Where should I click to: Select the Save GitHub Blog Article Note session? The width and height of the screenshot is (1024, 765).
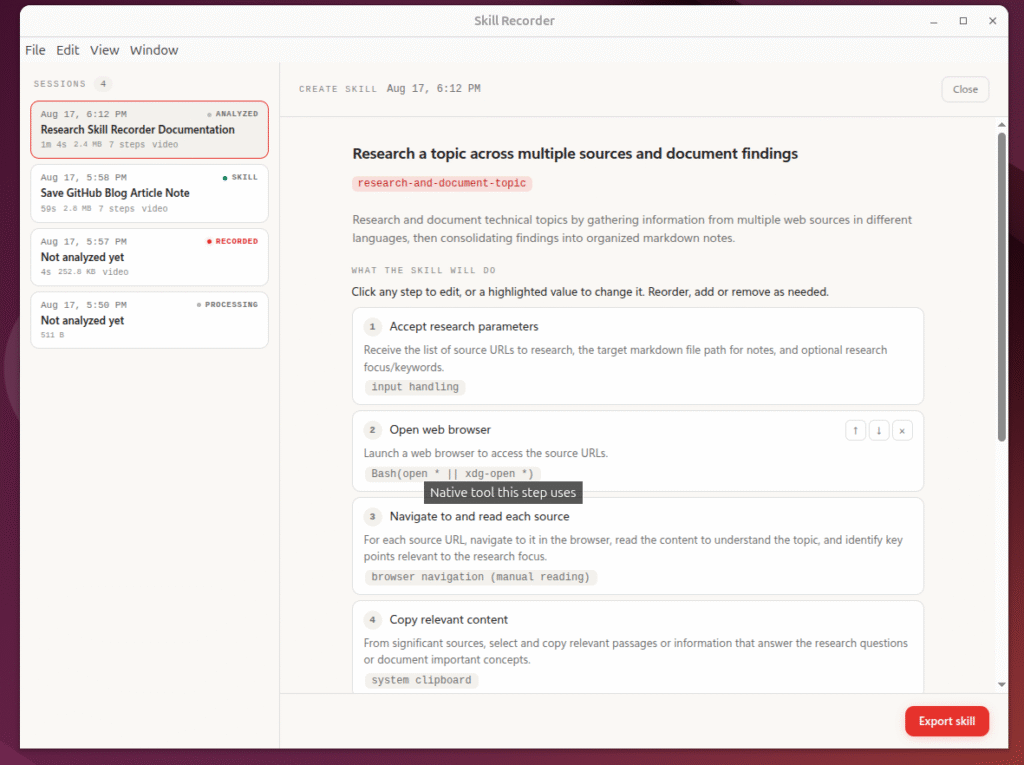[150, 193]
